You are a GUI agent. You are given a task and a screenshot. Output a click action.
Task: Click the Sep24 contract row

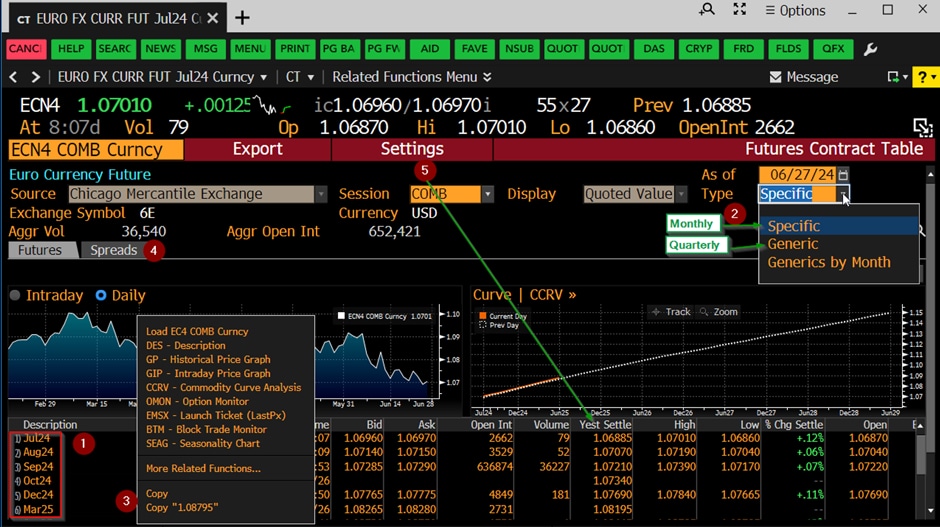(38, 467)
